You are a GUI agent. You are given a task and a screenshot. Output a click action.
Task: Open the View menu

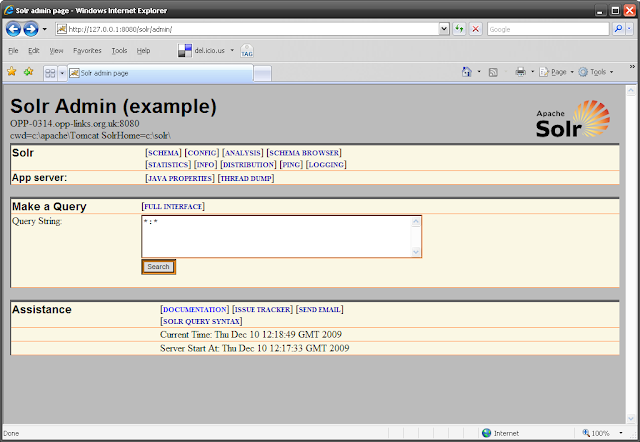(x=56, y=51)
